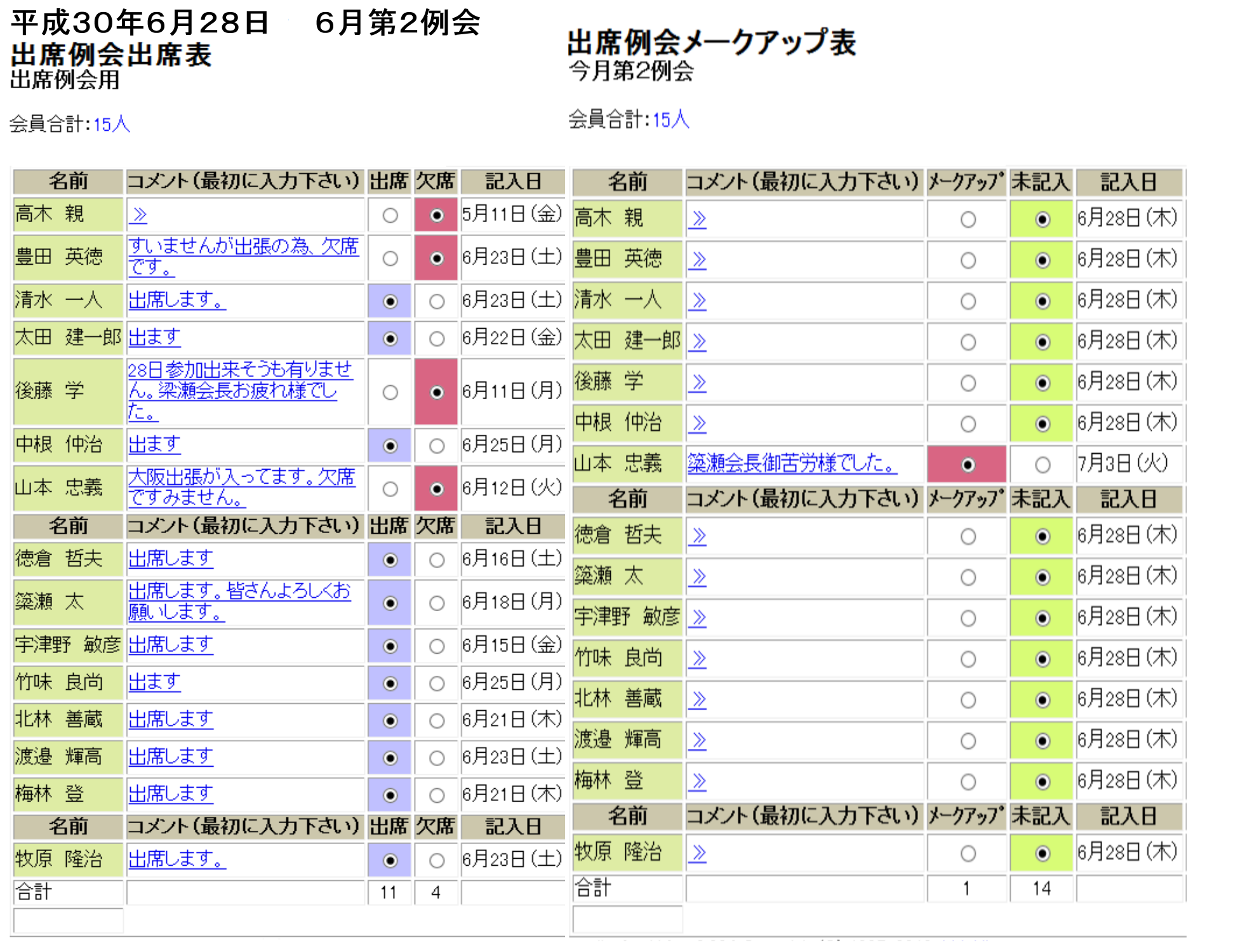The image size is (1238, 952).
Task: Click empty box below makeup table 合計 row
Action: click(628, 918)
